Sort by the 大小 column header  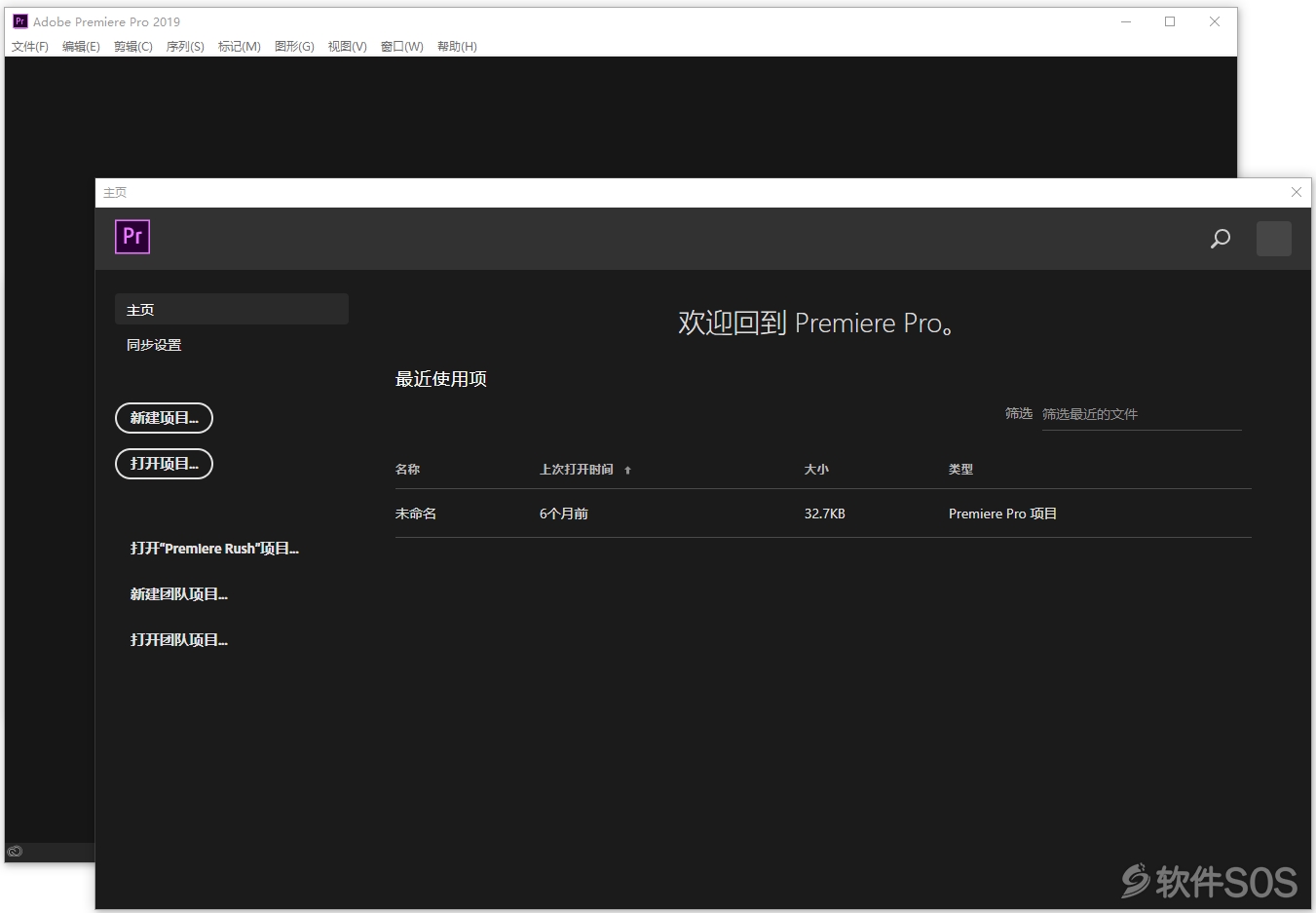pos(816,470)
